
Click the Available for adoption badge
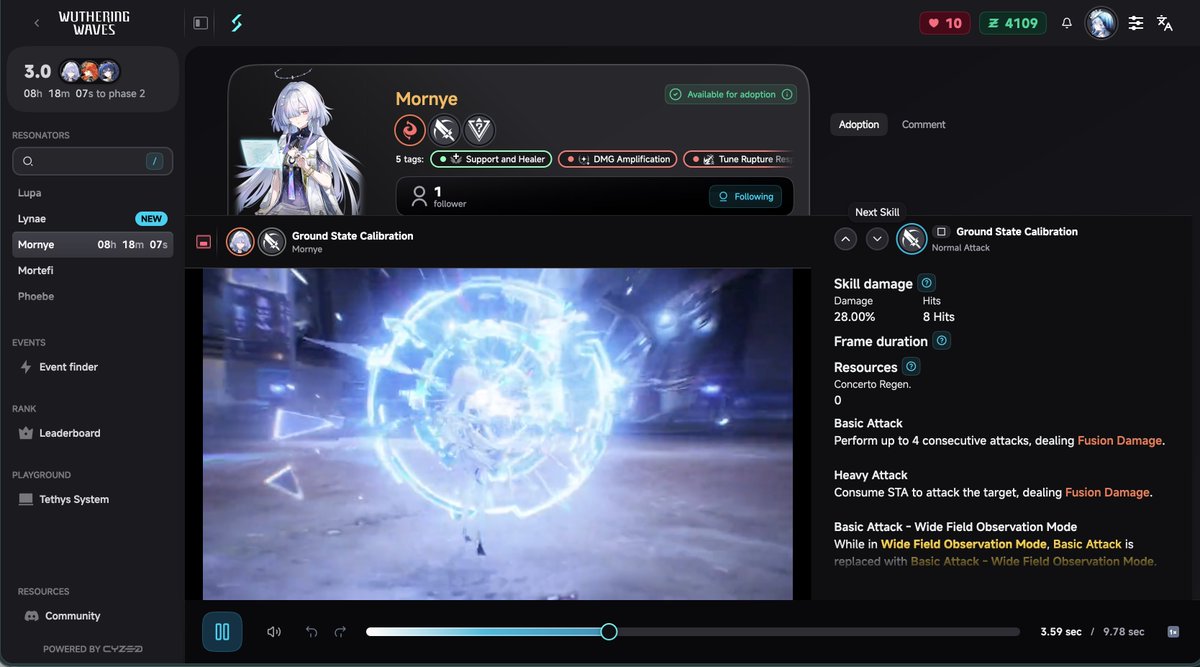pos(731,95)
